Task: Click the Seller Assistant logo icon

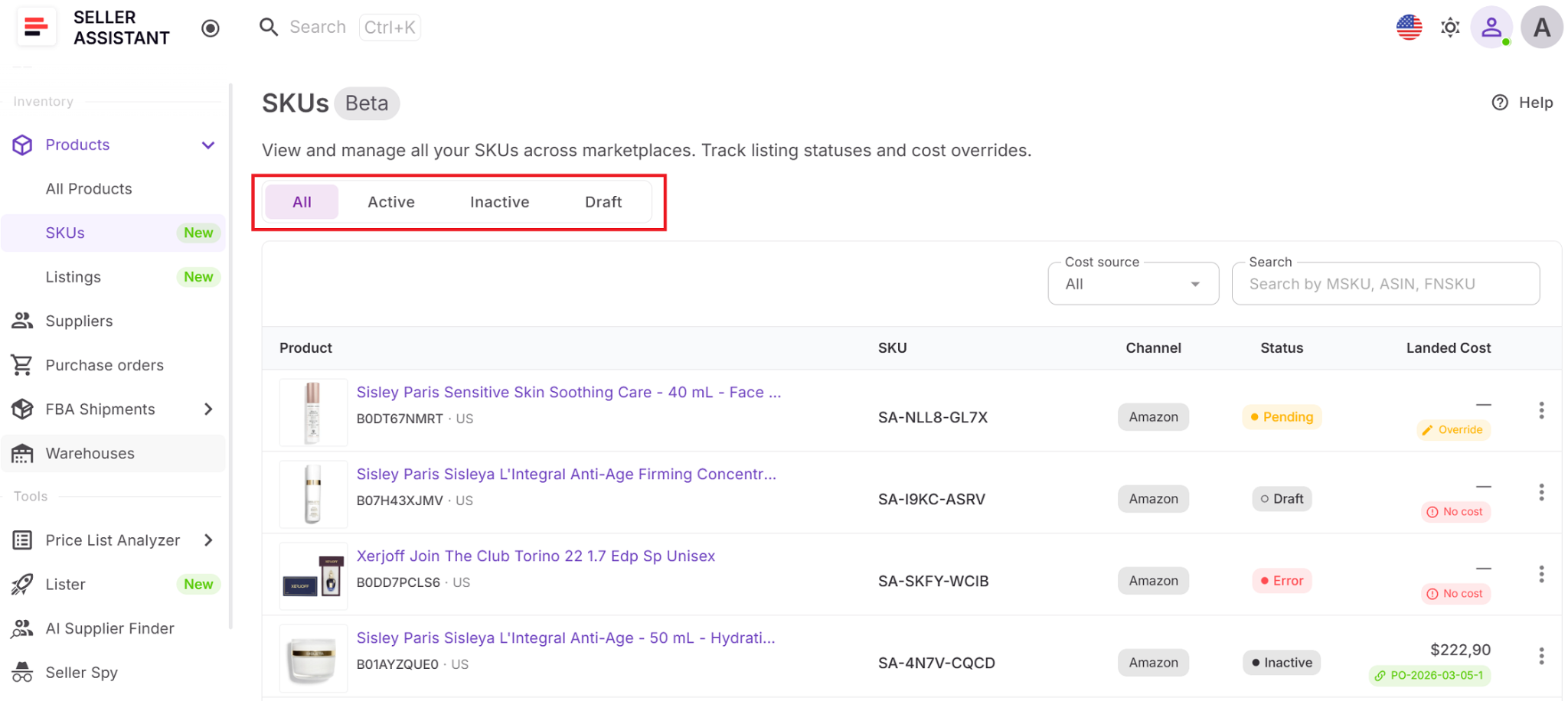Action: tap(36, 28)
